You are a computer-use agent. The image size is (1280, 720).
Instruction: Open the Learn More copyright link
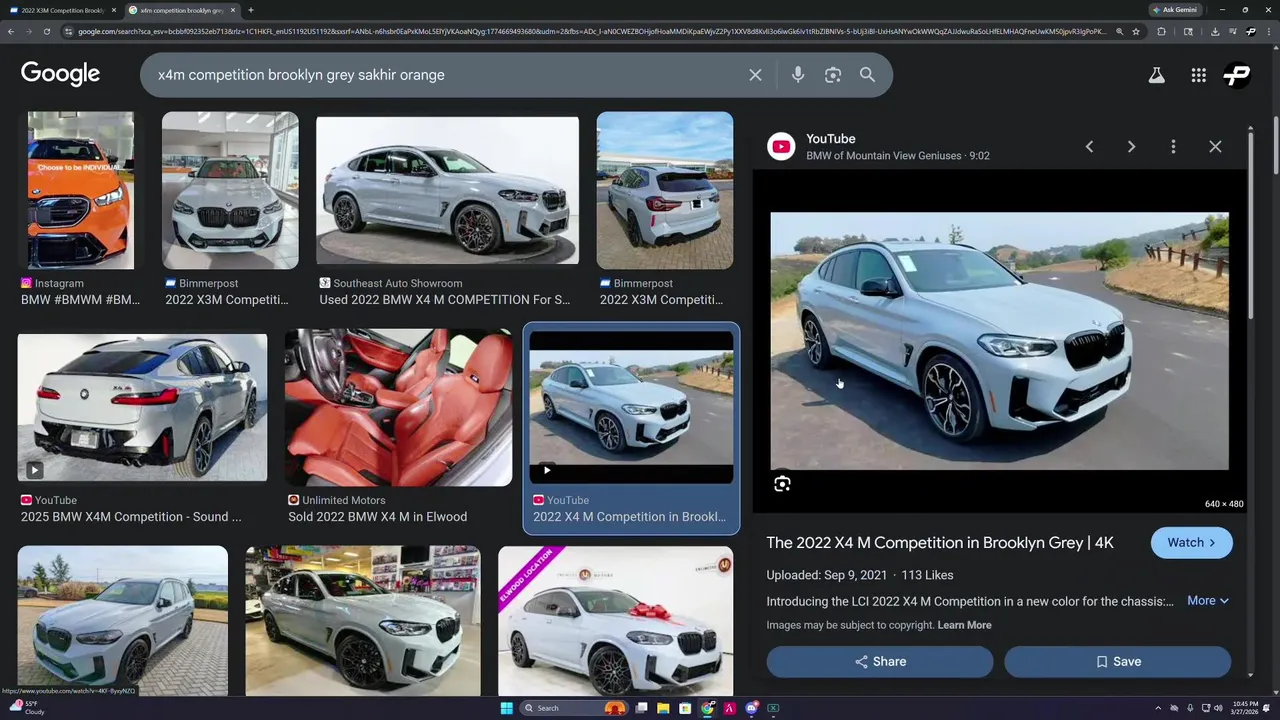pos(964,625)
